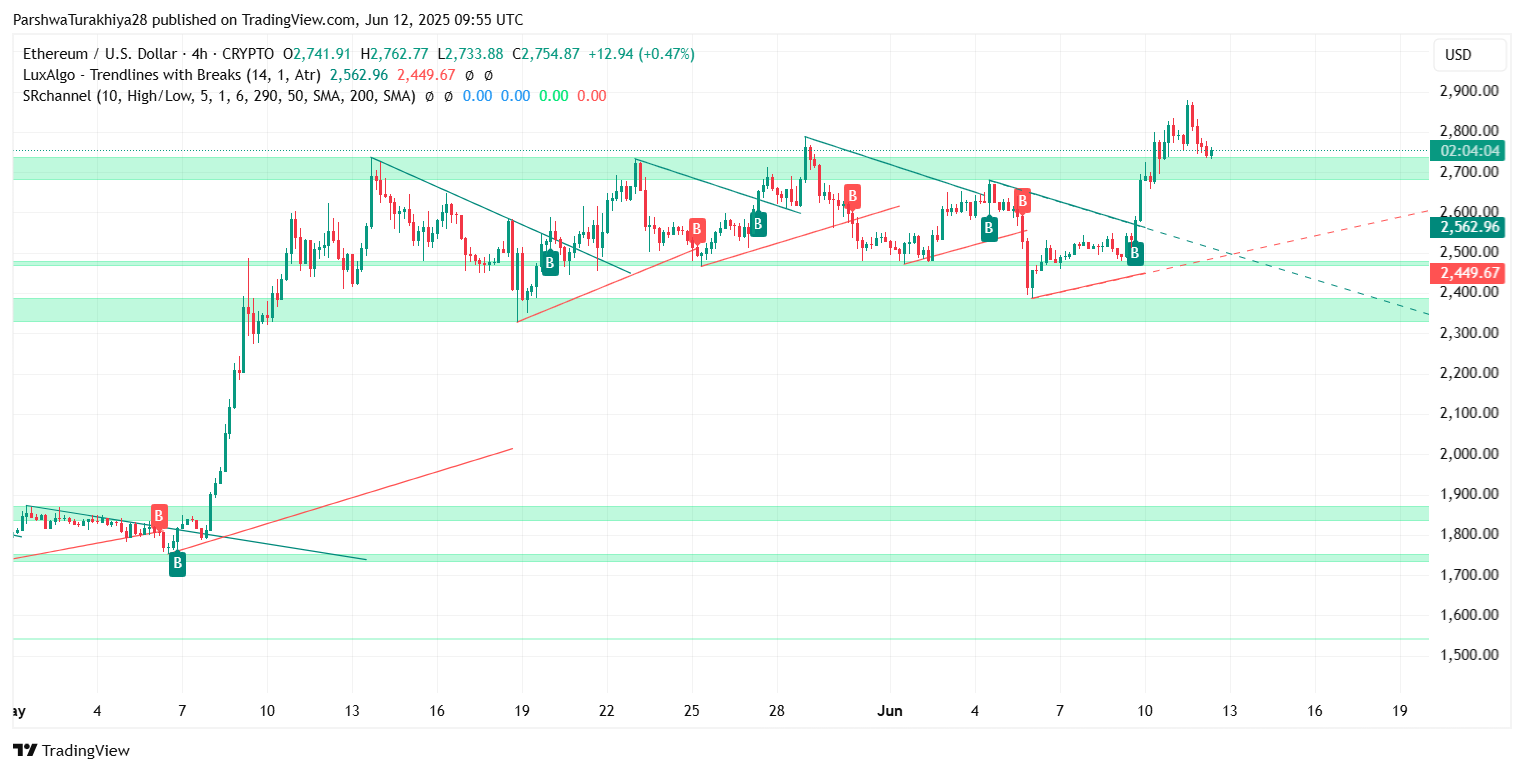Click the 2,900.00 level on price scale
The height and width of the screenshot is (772, 1524).
point(1469,91)
